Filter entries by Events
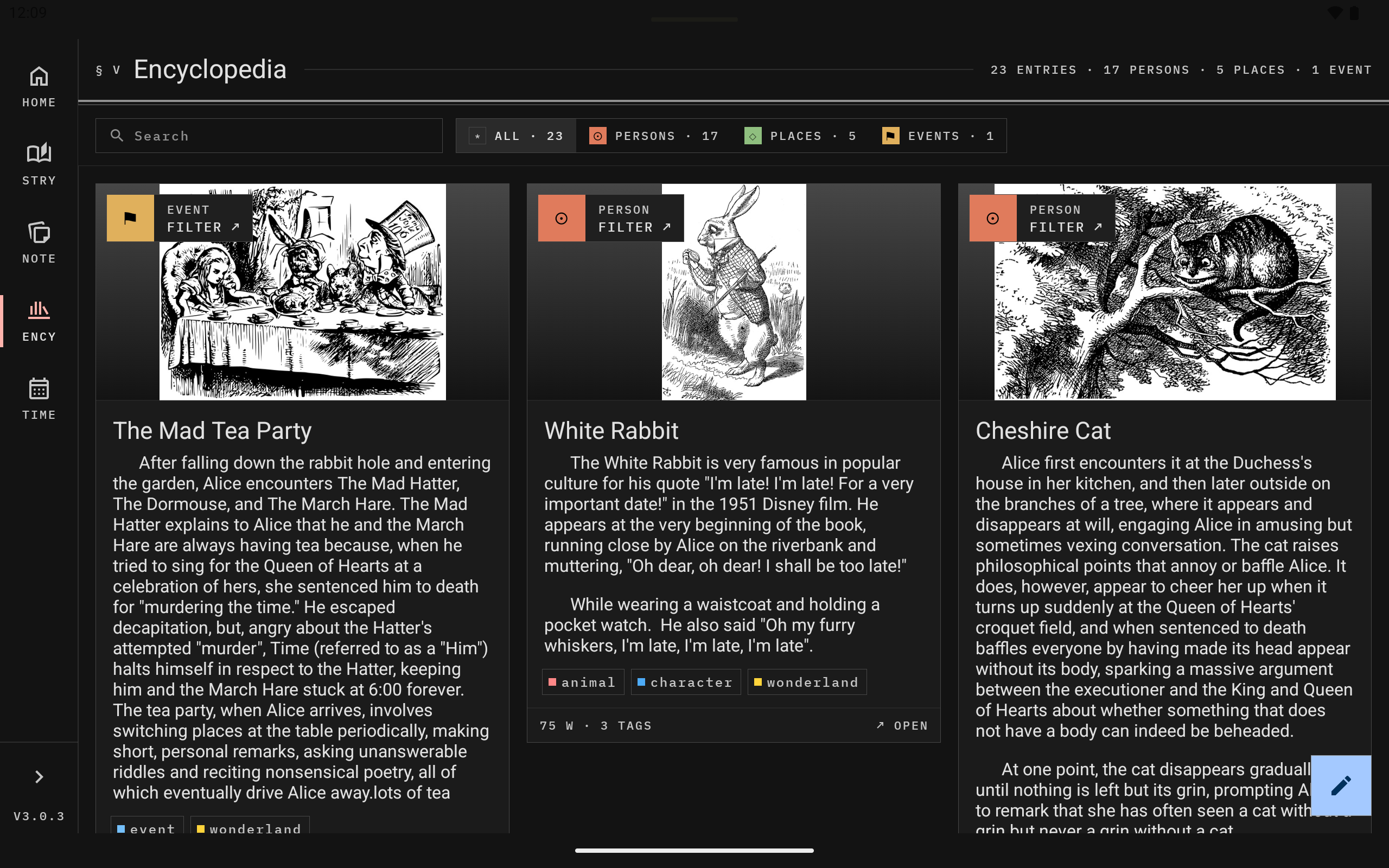Screen dimensions: 1389x868 pos(938,136)
